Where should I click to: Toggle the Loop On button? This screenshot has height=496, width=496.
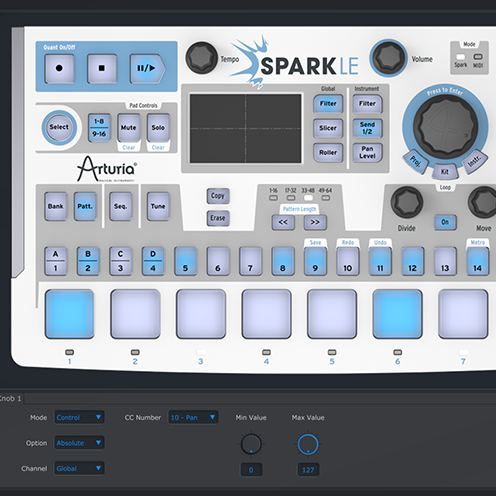coord(445,222)
